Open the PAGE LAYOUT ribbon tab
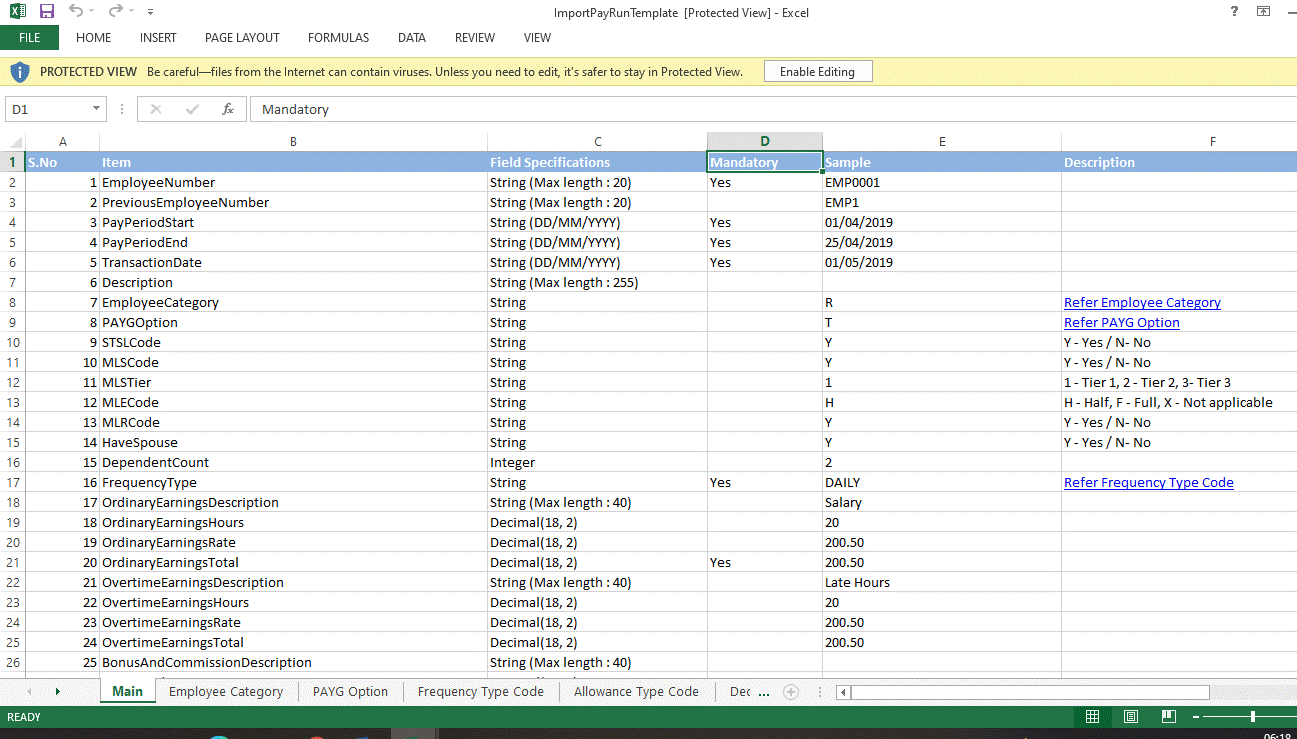Image resolution: width=1297 pixels, height=739 pixels. (242, 38)
